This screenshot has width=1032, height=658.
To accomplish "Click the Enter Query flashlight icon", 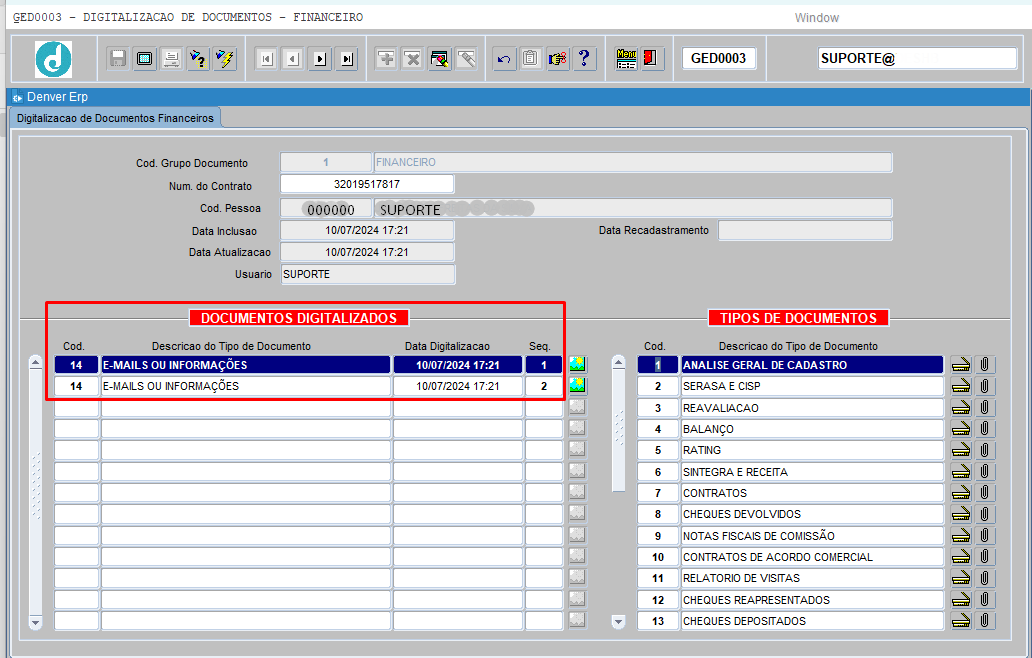I will [197, 59].
